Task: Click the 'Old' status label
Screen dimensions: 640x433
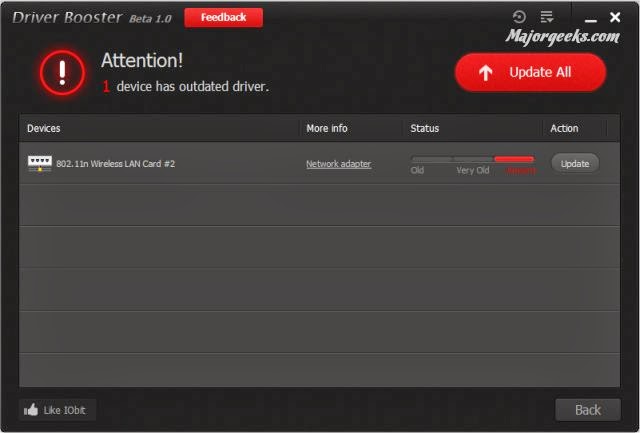Action: pyautogui.click(x=417, y=170)
